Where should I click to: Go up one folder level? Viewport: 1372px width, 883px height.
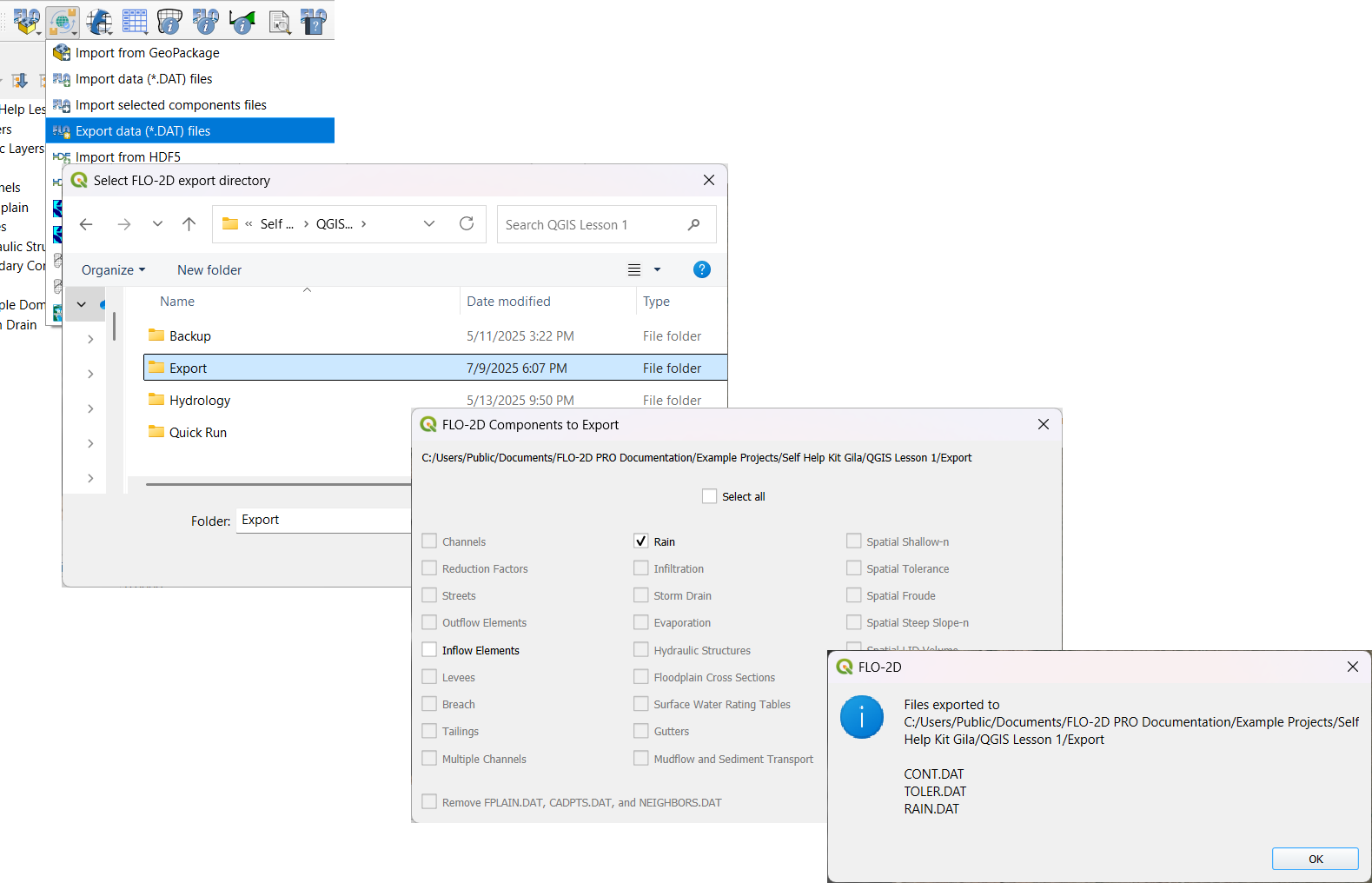189,224
